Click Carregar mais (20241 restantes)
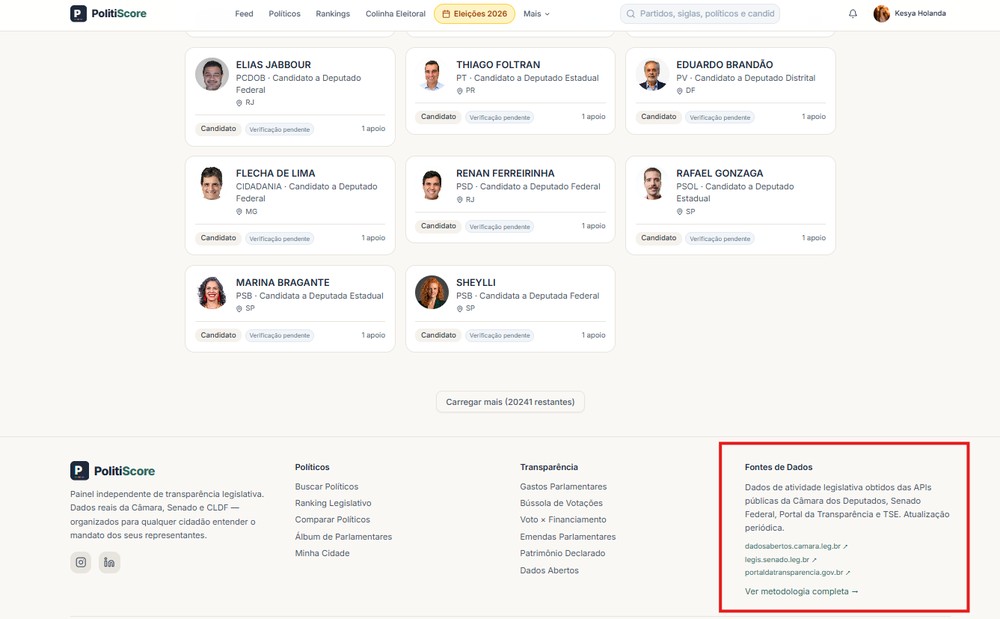Image resolution: width=1000 pixels, height=619 pixels. [510, 402]
